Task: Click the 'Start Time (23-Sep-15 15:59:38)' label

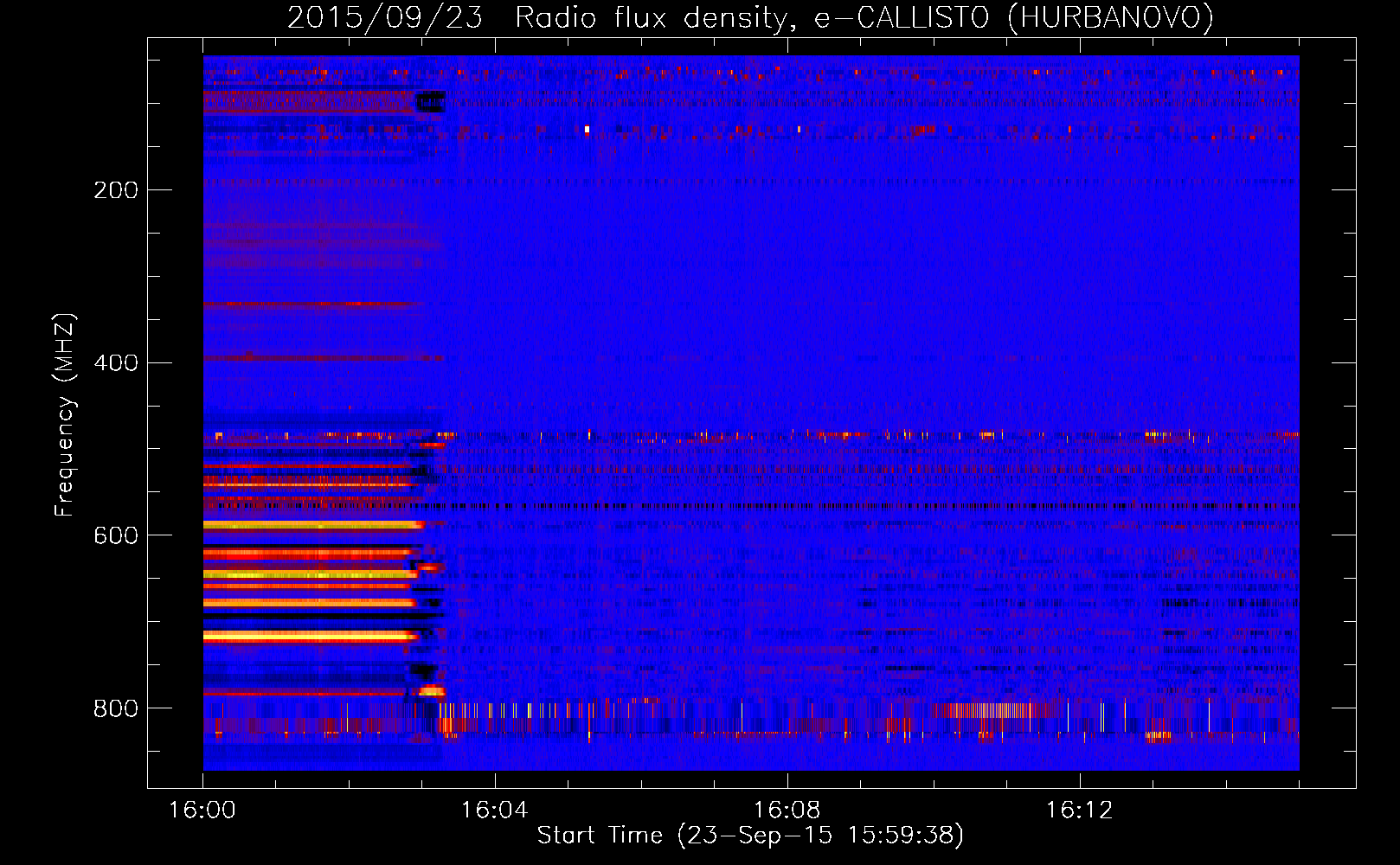Action: pyautogui.click(x=750, y=836)
